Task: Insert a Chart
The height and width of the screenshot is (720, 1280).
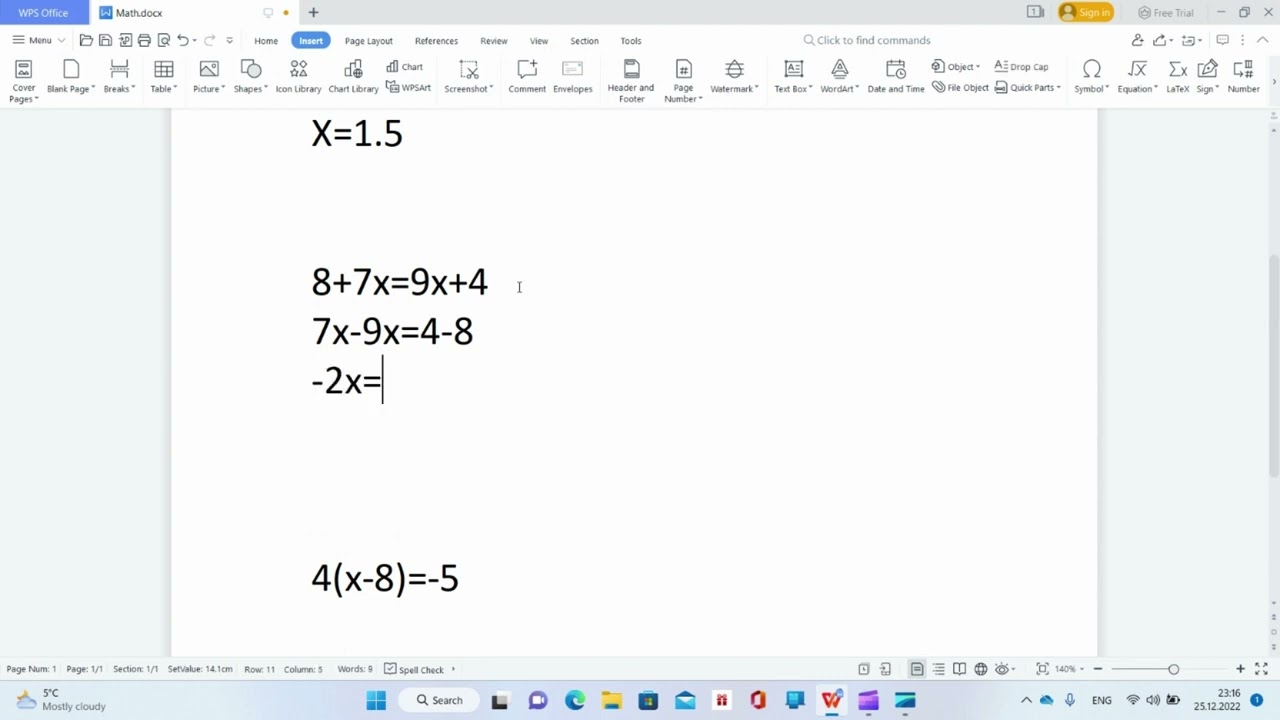Action: 405,67
